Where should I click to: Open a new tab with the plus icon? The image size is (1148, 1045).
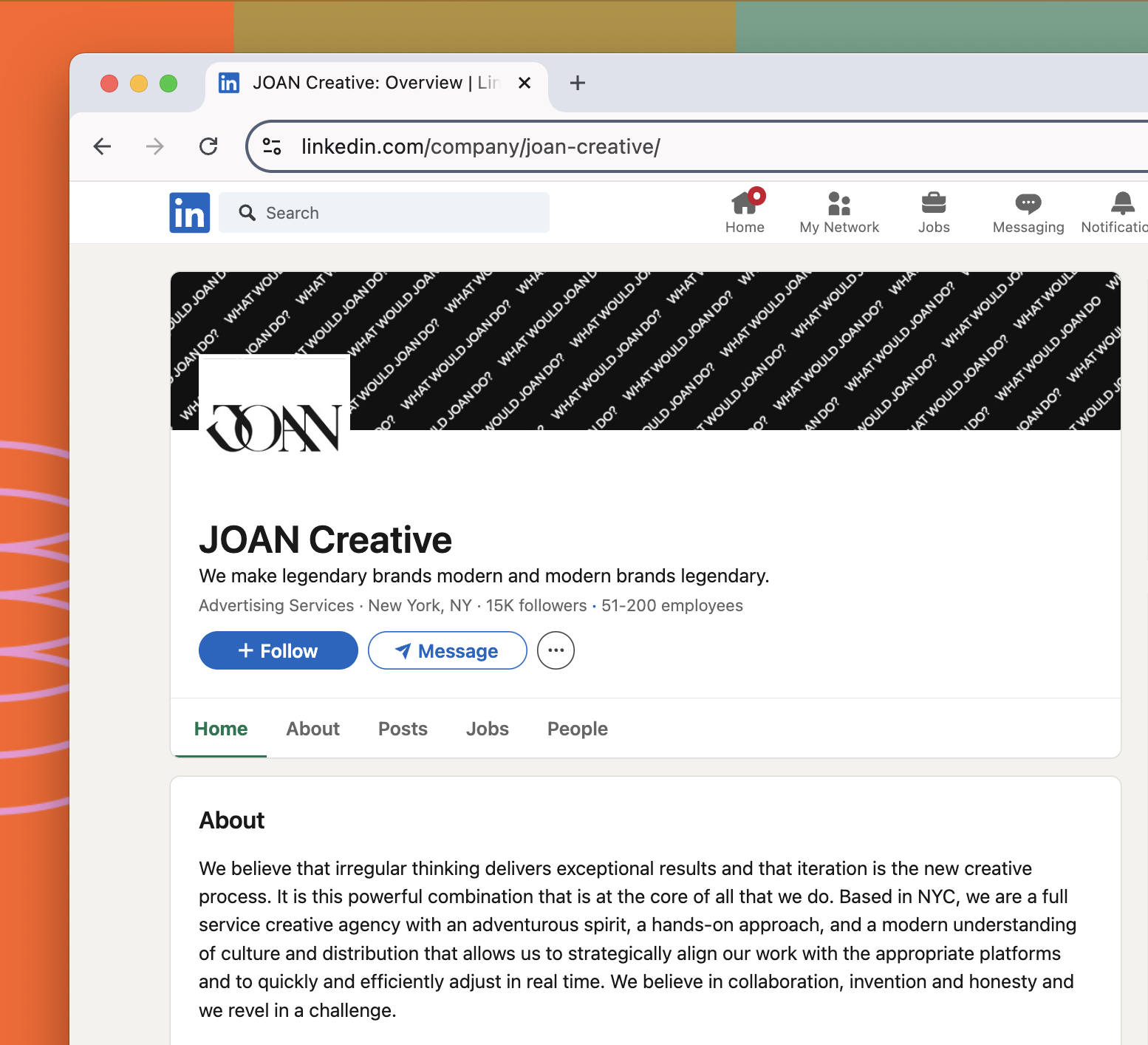(578, 83)
